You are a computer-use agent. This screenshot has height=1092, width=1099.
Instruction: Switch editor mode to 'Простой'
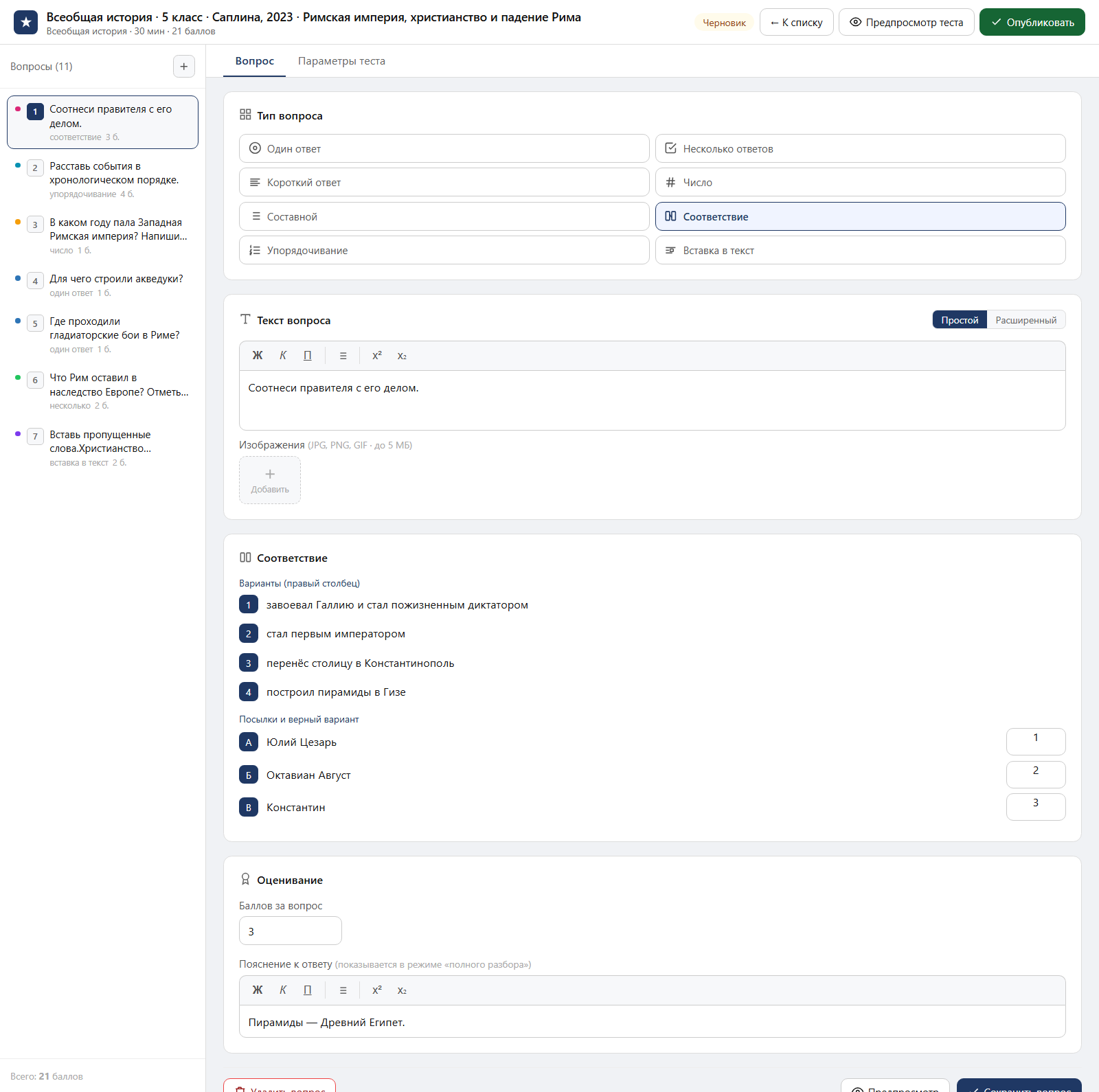(x=960, y=320)
